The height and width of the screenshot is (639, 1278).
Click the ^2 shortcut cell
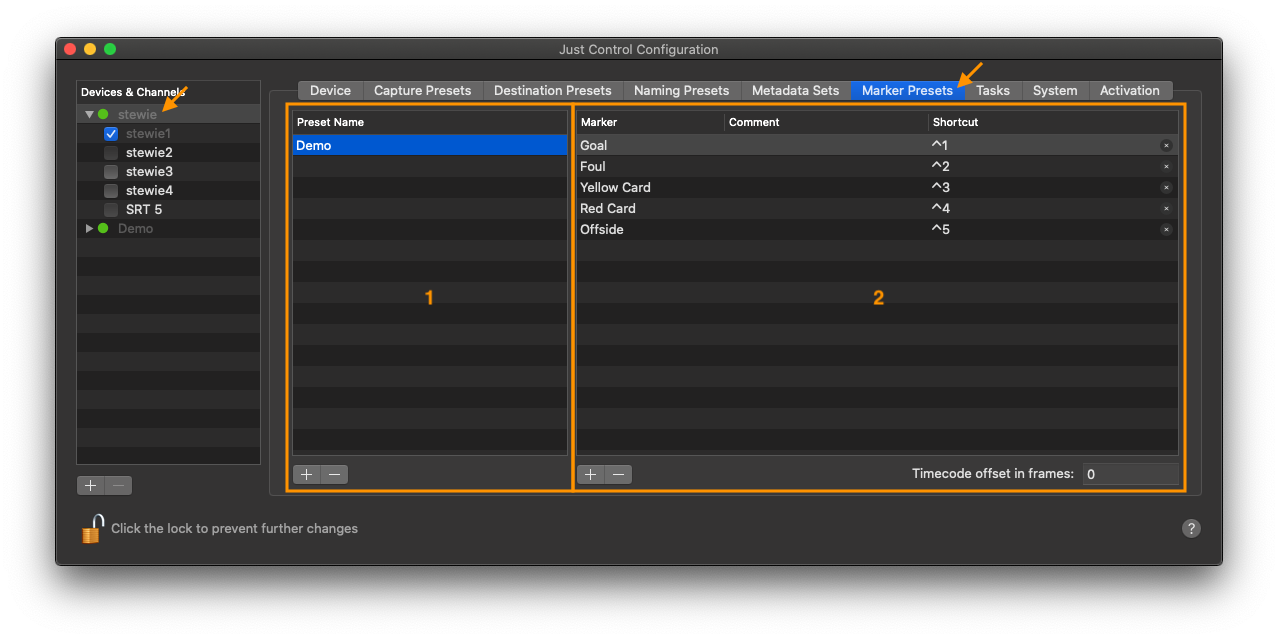click(x=940, y=166)
